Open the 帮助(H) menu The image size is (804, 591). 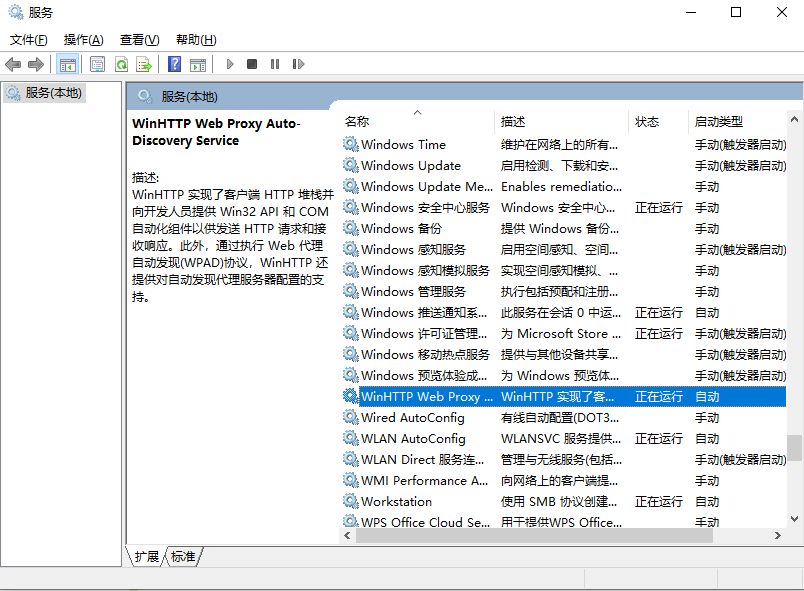196,40
